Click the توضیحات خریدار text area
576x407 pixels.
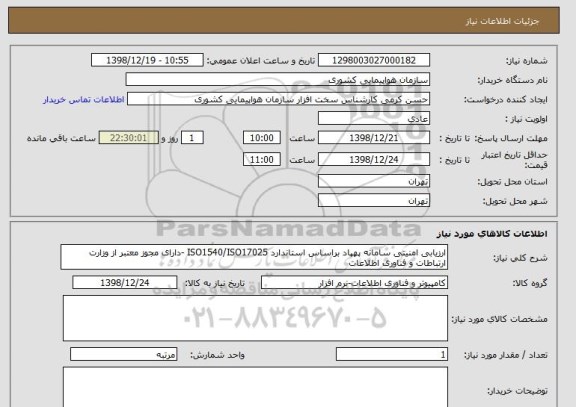point(255,387)
